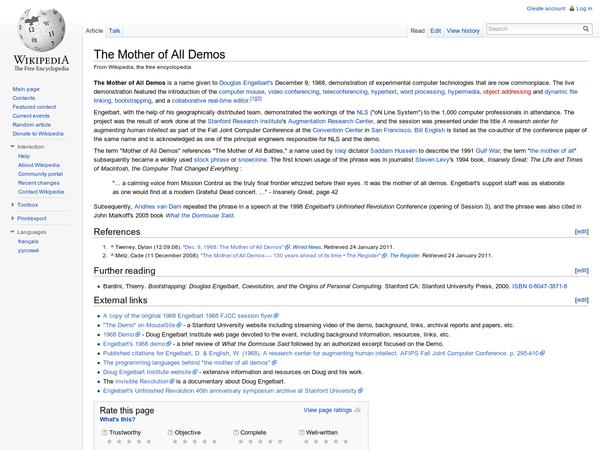Open Main page from sidebar
Screen dimensions: 600x450
point(26,89)
